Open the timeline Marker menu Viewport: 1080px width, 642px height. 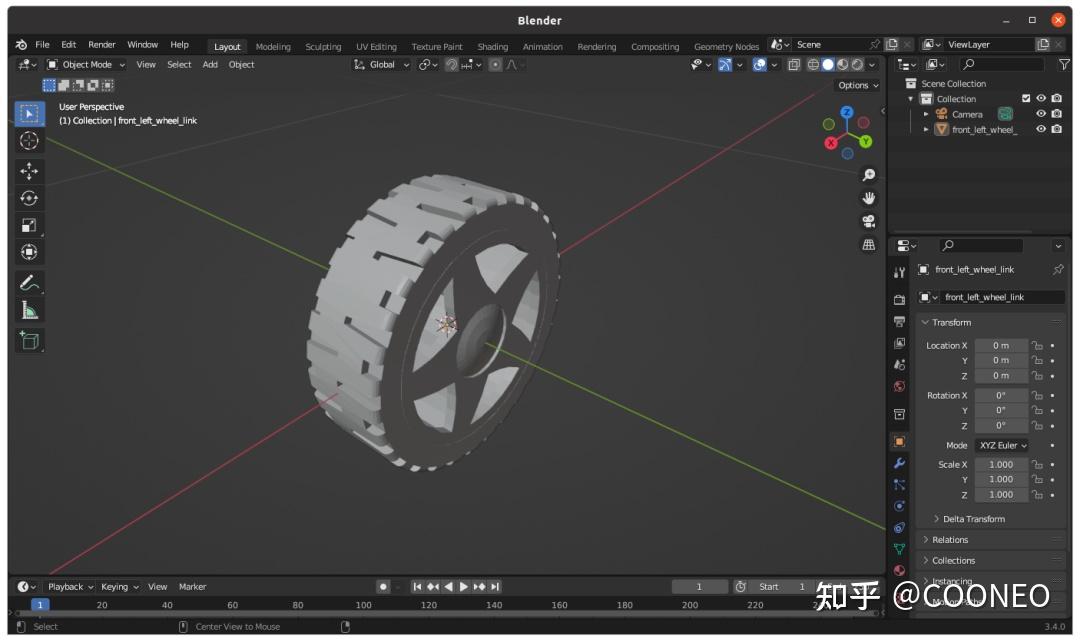coord(192,586)
